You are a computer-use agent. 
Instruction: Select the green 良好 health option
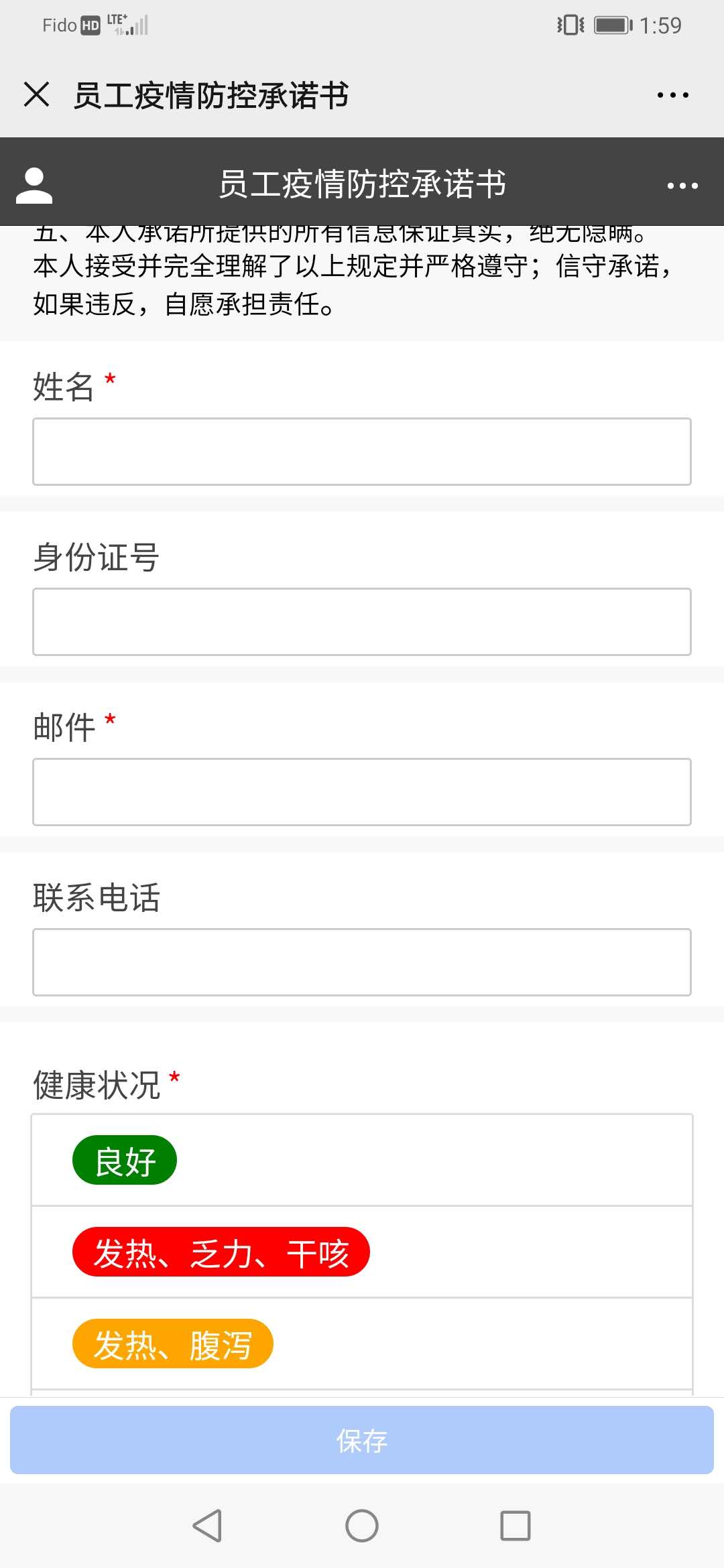(x=125, y=1160)
